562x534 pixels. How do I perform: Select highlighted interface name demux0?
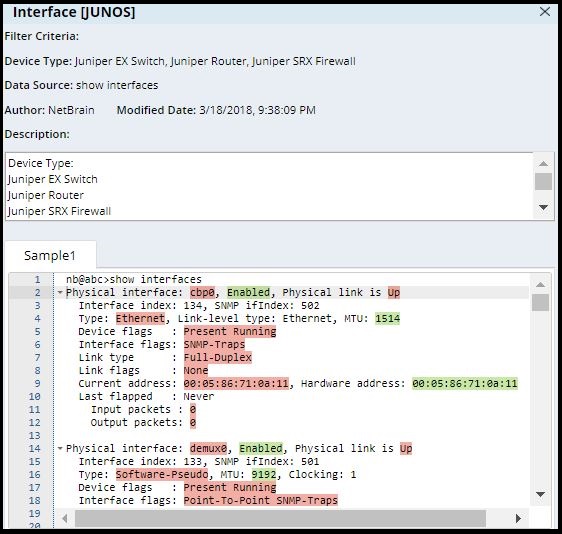click(209, 448)
